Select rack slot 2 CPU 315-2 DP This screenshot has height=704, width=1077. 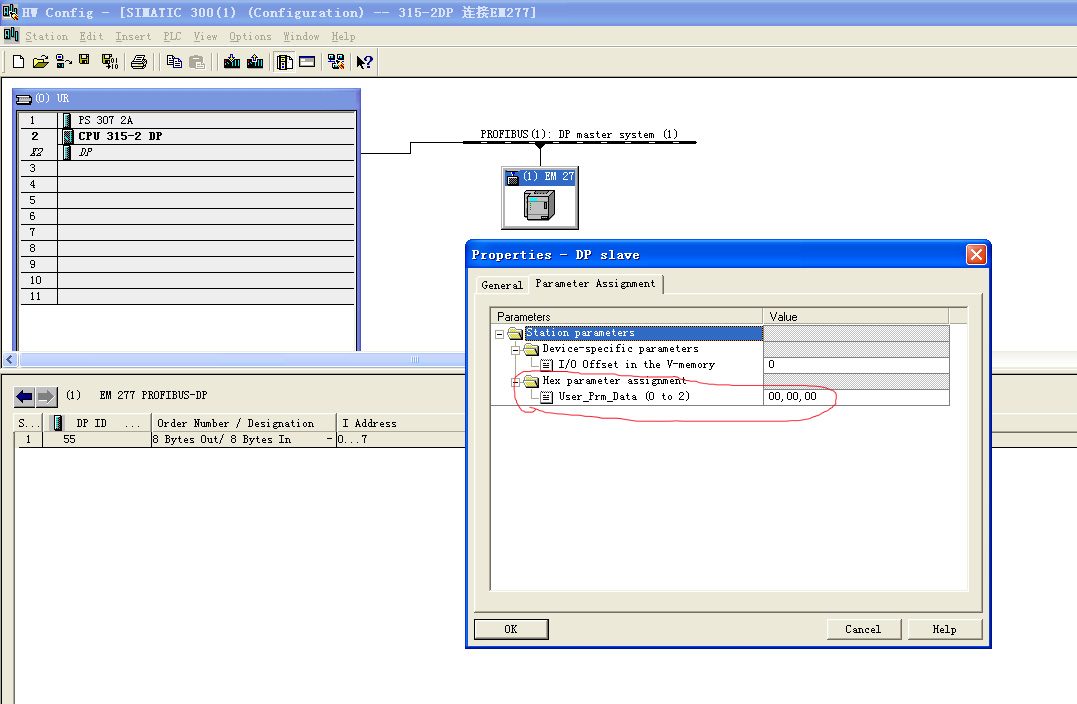pyautogui.click(x=186, y=136)
